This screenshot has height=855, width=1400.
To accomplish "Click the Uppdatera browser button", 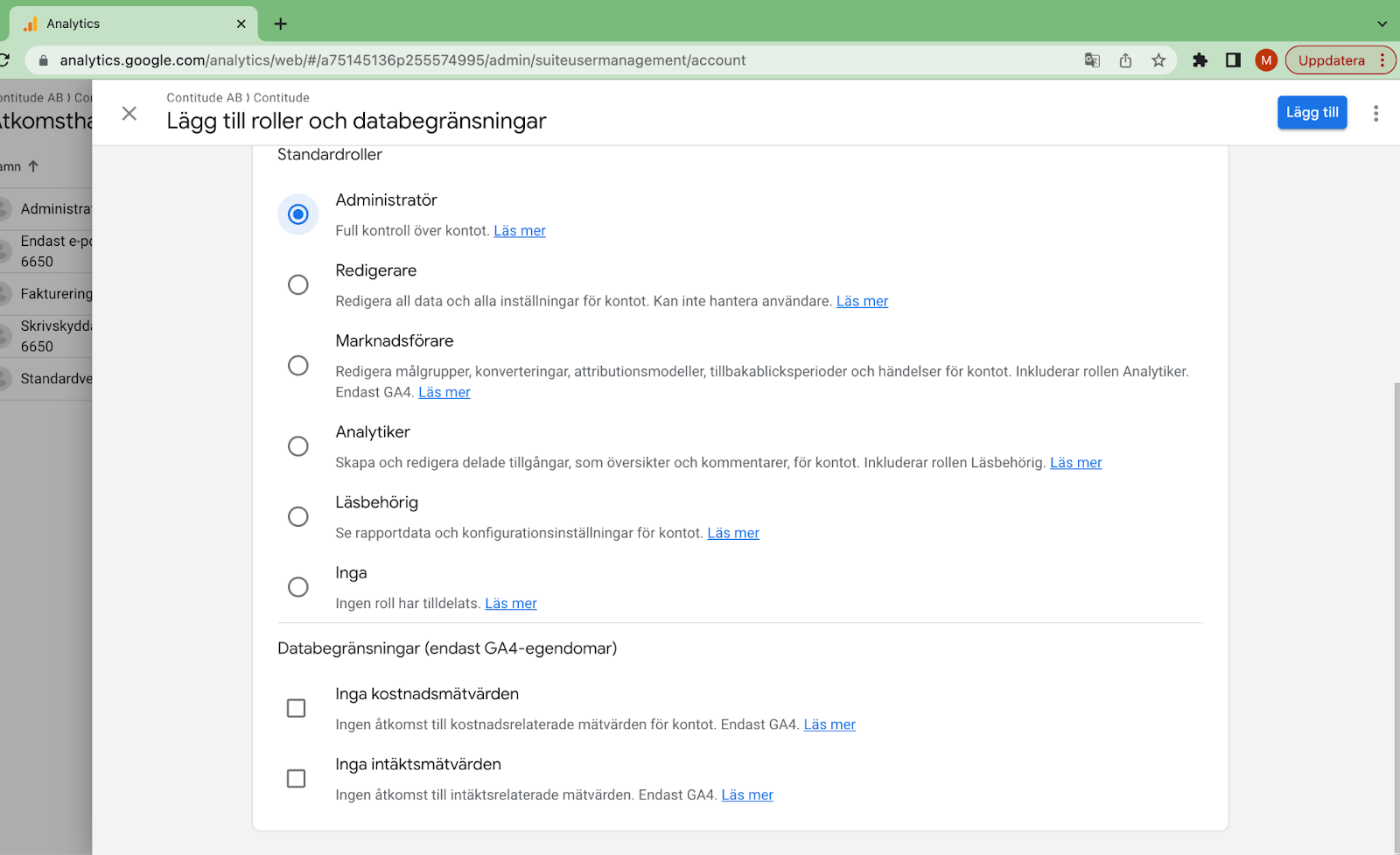I will point(1330,60).
